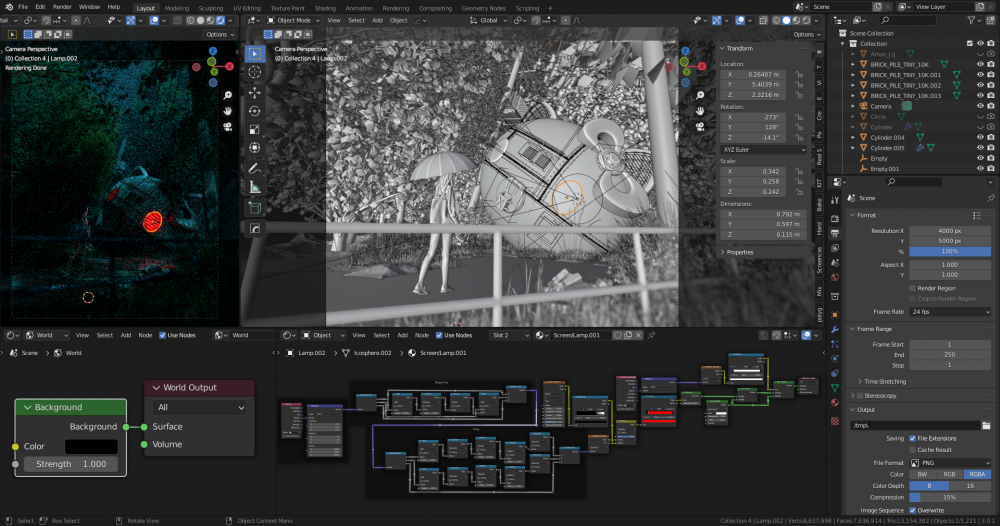Select the Rotate tool in viewport toolbar

(x=255, y=110)
